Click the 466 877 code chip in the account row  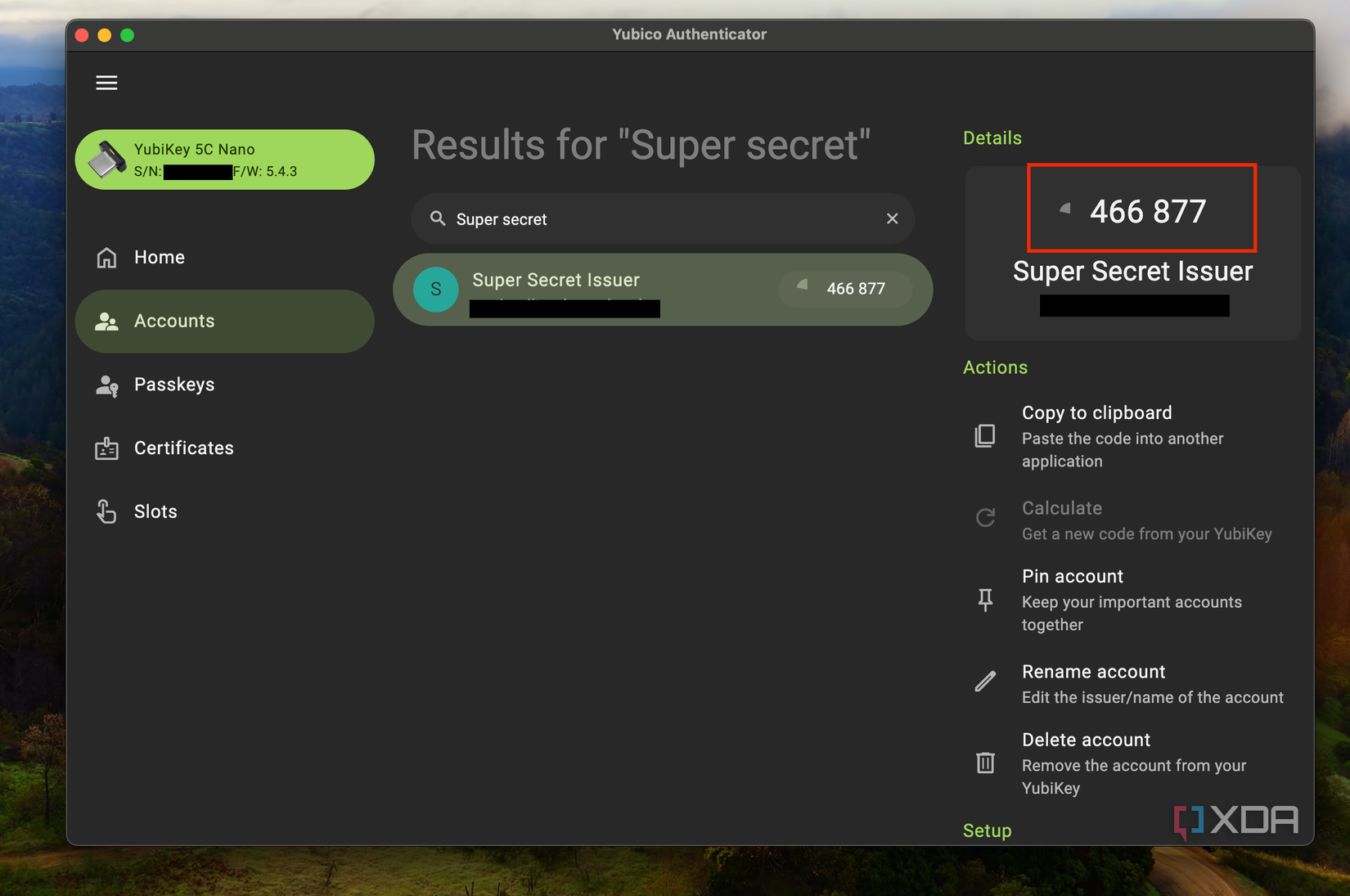(845, 289)
